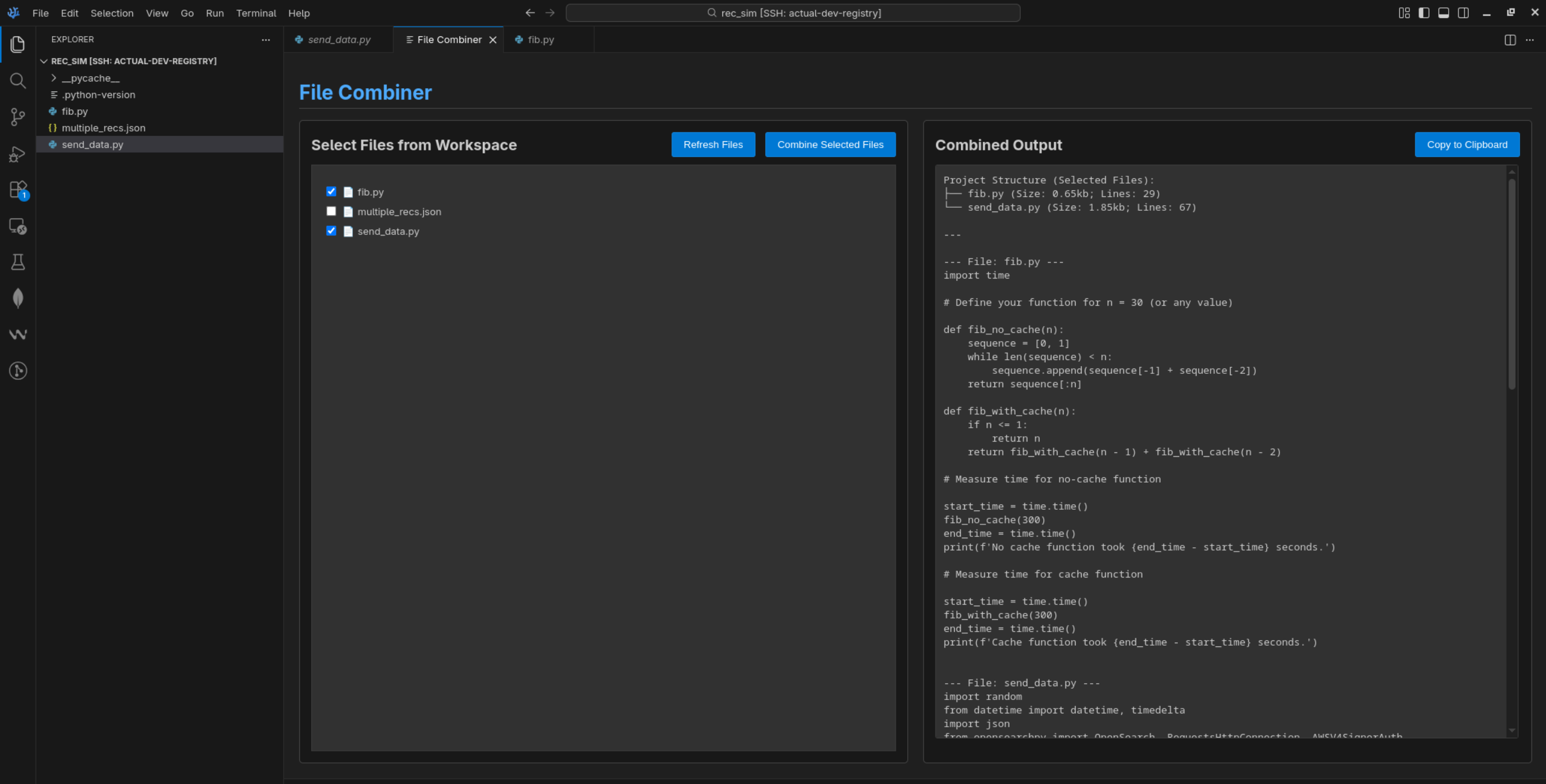Open MongoDB leaf icon view
The height and width of the screenshot is (784, 1546).
point(18,298)
